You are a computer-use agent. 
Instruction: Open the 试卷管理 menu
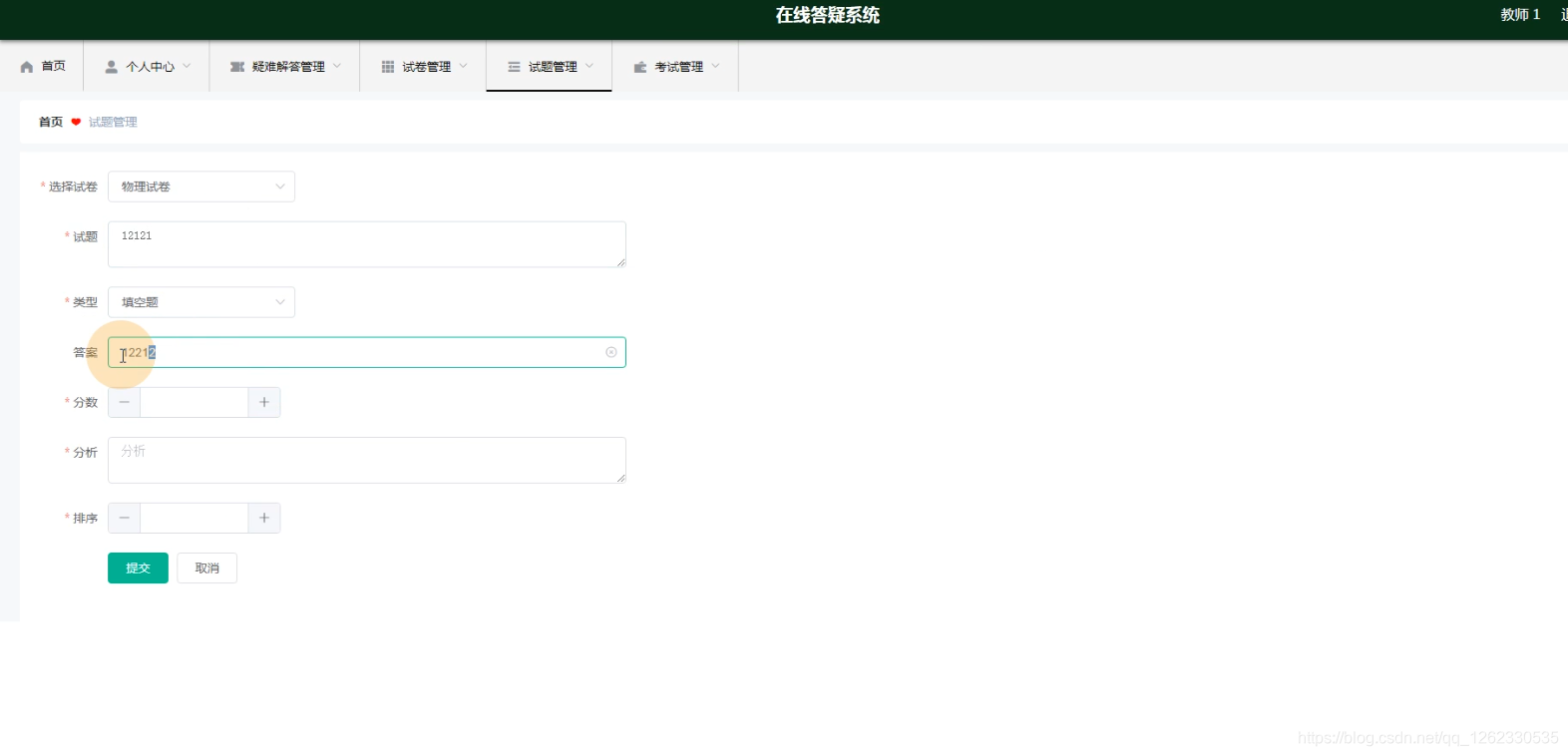click(x=424, y=66)
